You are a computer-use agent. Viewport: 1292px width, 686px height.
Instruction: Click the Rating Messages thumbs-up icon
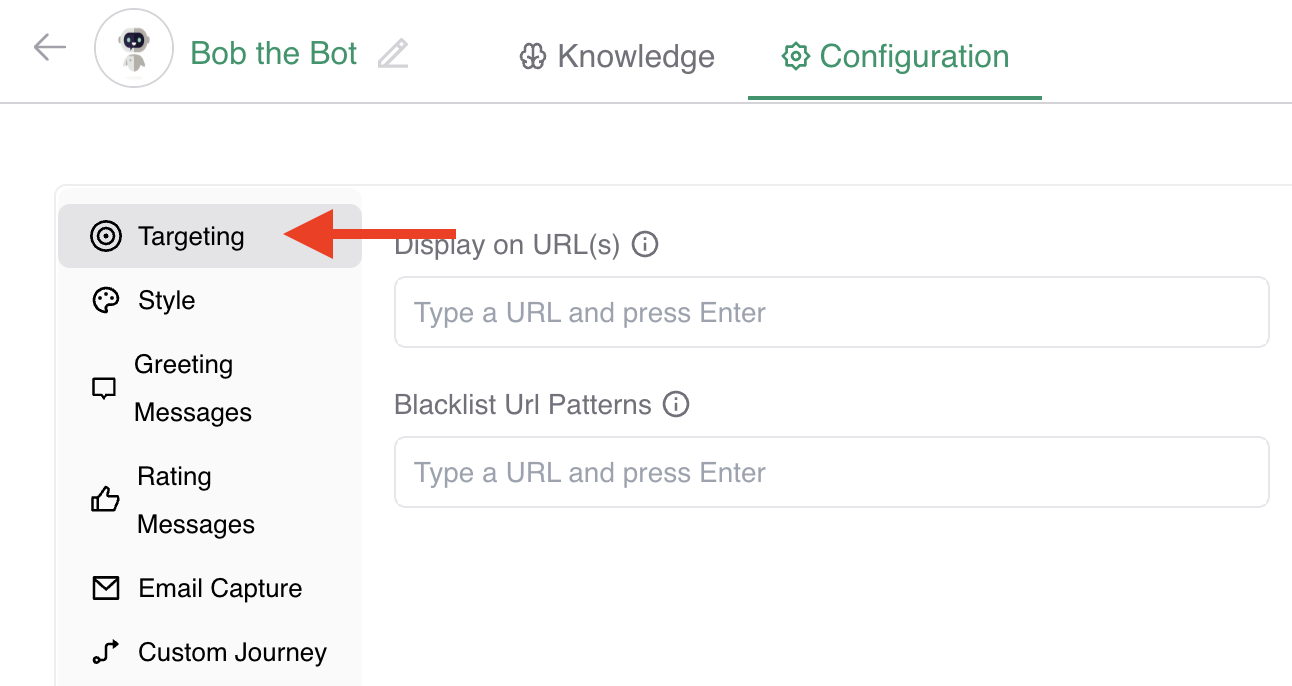point(105,499)
